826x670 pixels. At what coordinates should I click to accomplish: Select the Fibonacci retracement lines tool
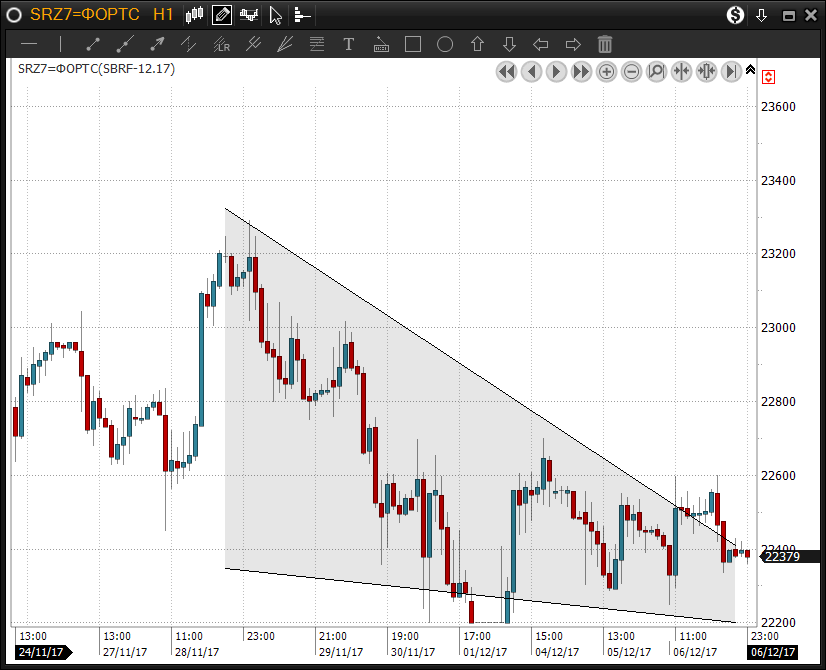(317, 44)
